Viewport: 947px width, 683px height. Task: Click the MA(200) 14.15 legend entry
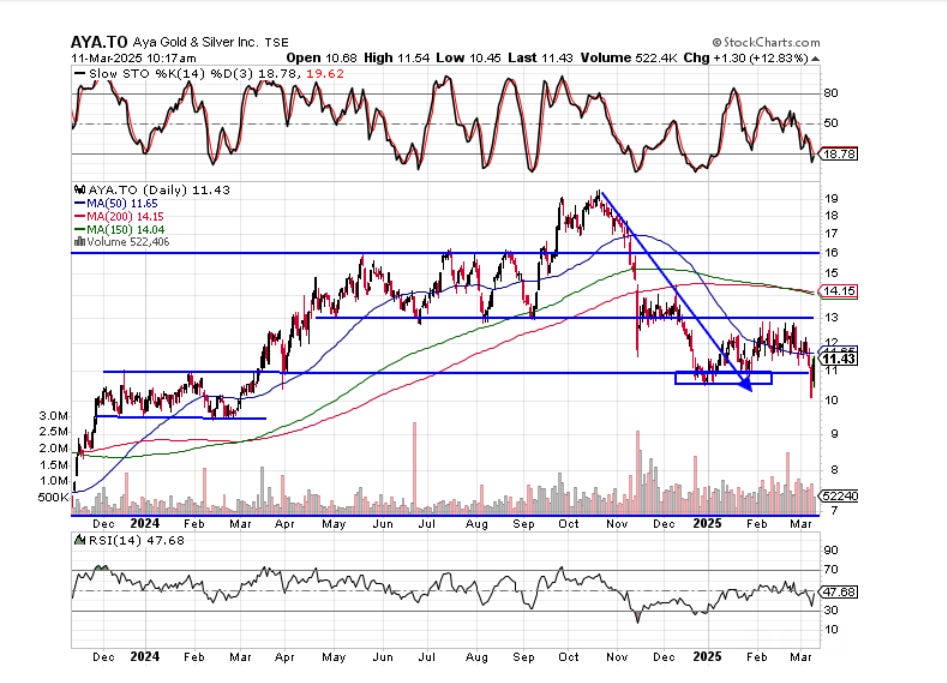click(x=125, y=216)
